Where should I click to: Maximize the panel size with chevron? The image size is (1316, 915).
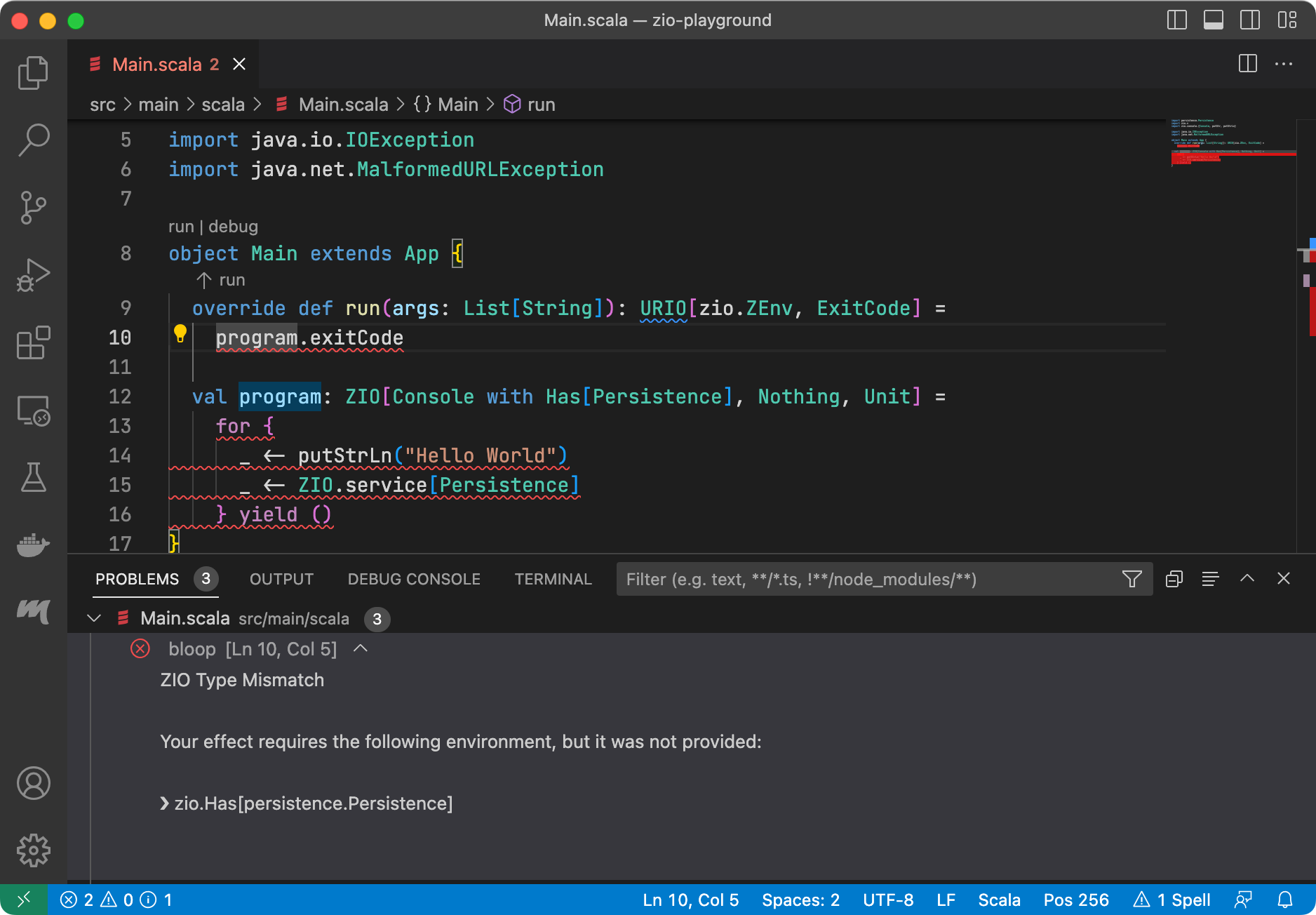click(x=1247, y=579)
